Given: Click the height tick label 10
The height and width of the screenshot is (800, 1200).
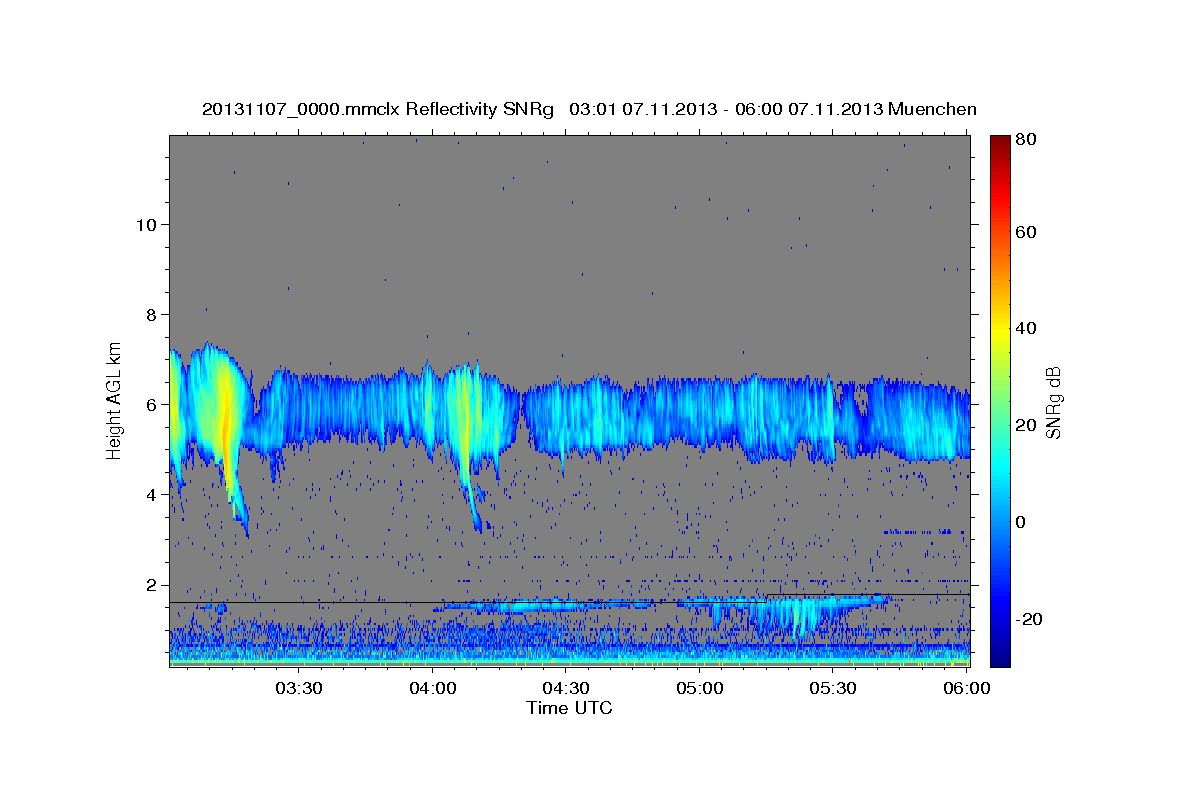Looking at the screenshot, I should pos(146,224).
